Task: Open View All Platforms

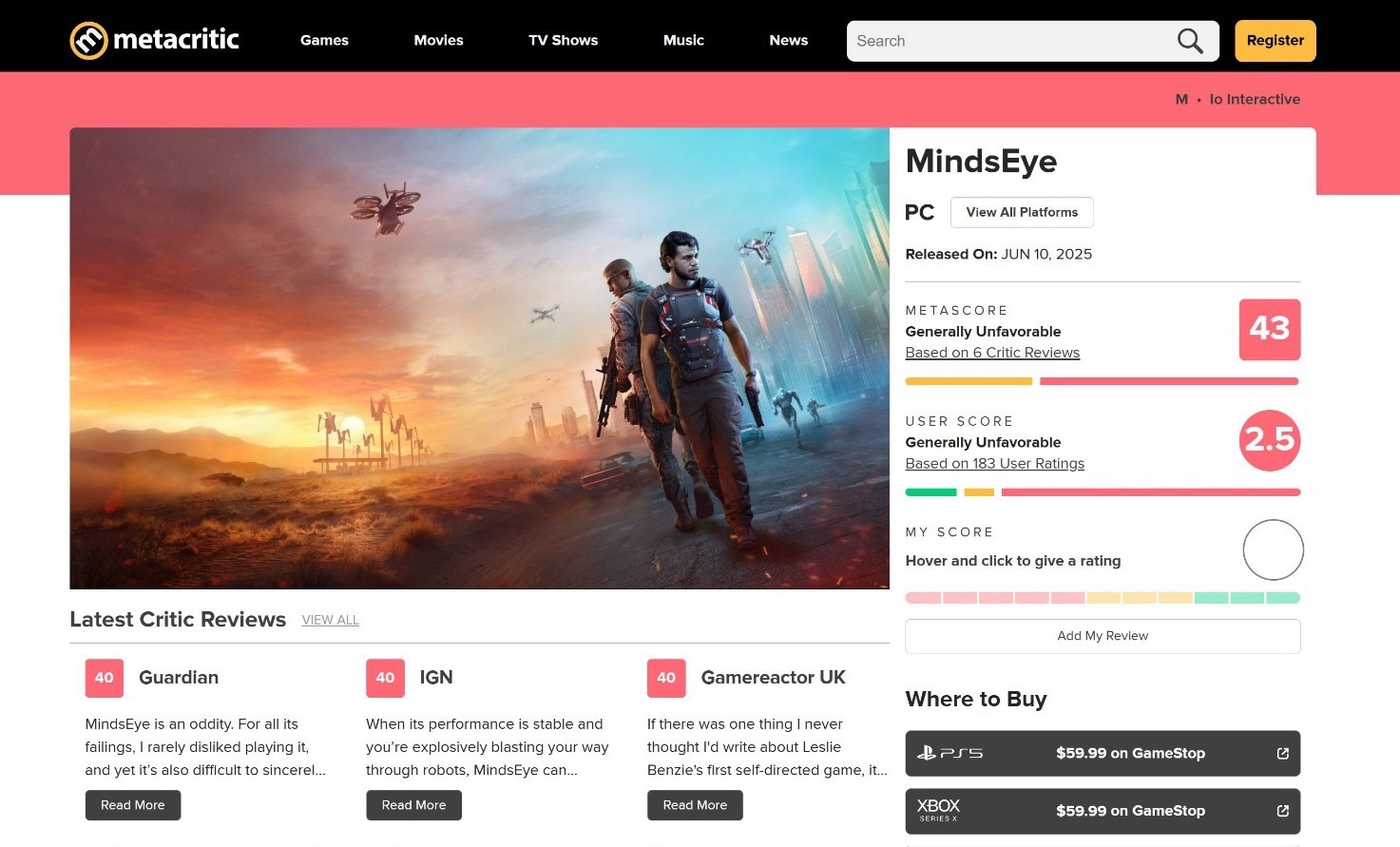Action: pos(1022,212)
